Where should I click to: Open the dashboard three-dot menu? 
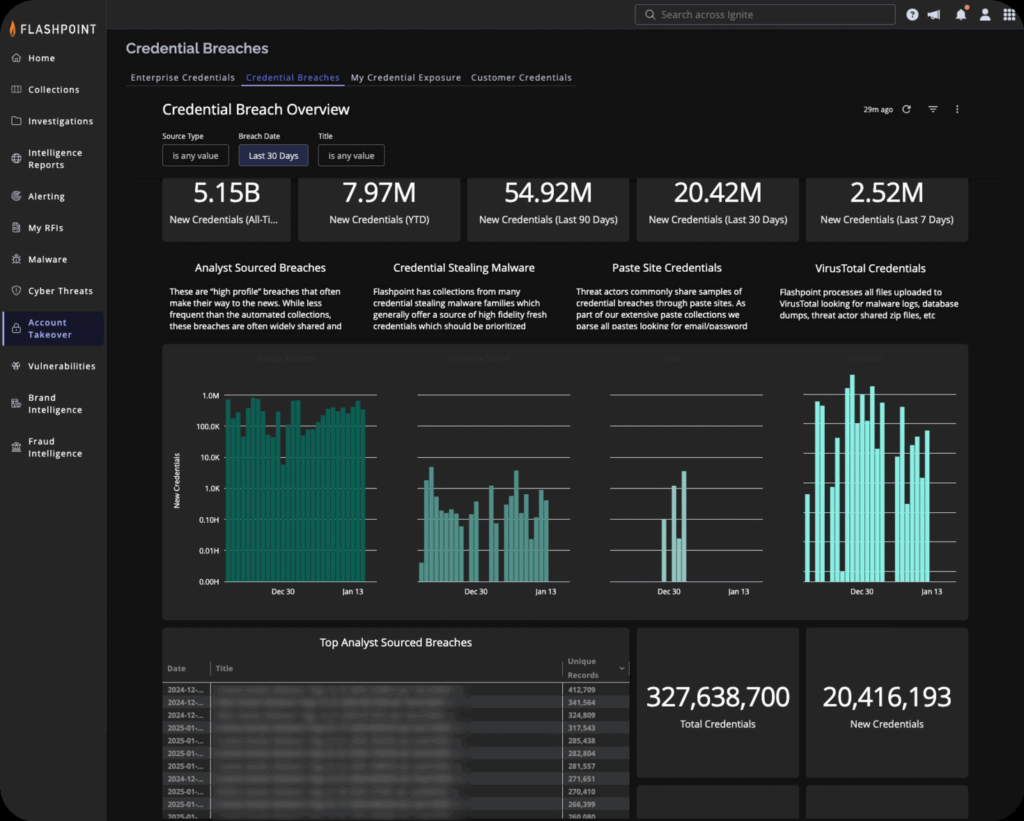(x=957, y=109)
